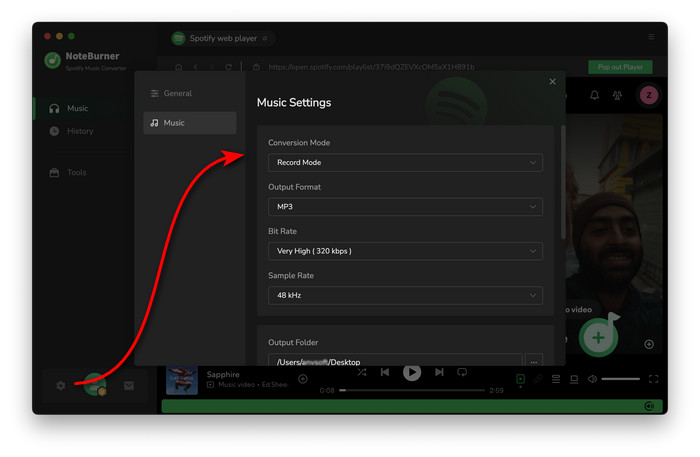Expand the Conversion Mode dropdown

[405, 162]
